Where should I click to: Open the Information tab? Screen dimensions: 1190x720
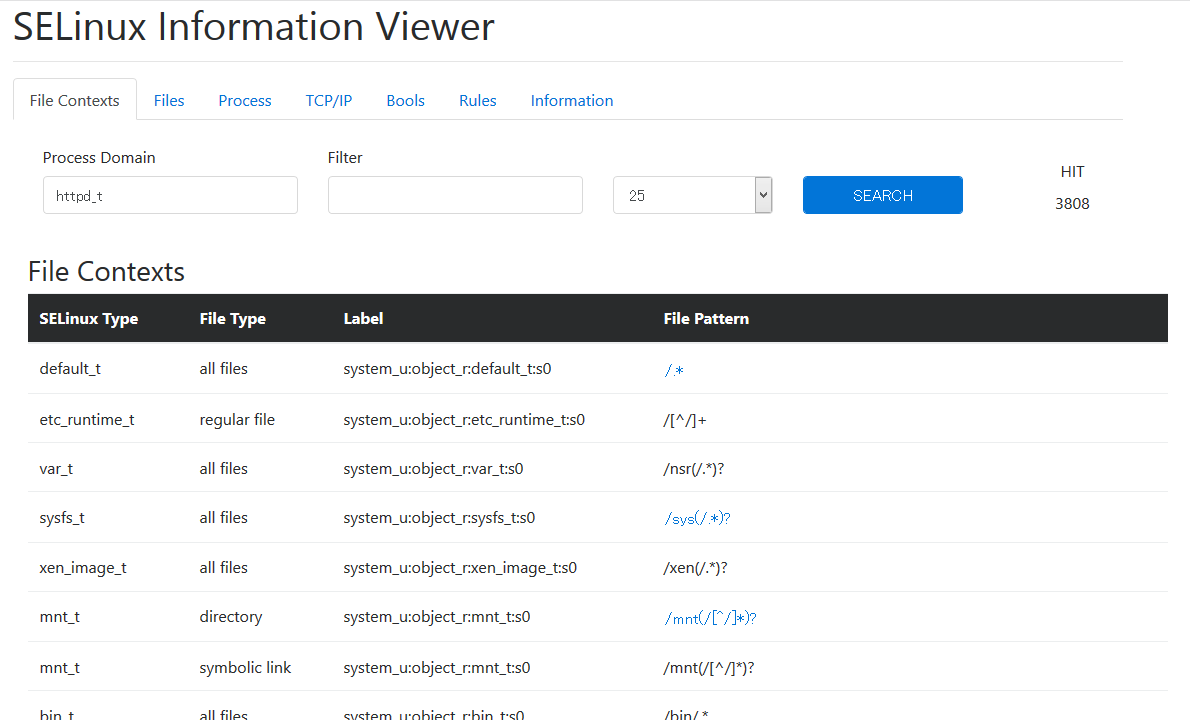571,100
